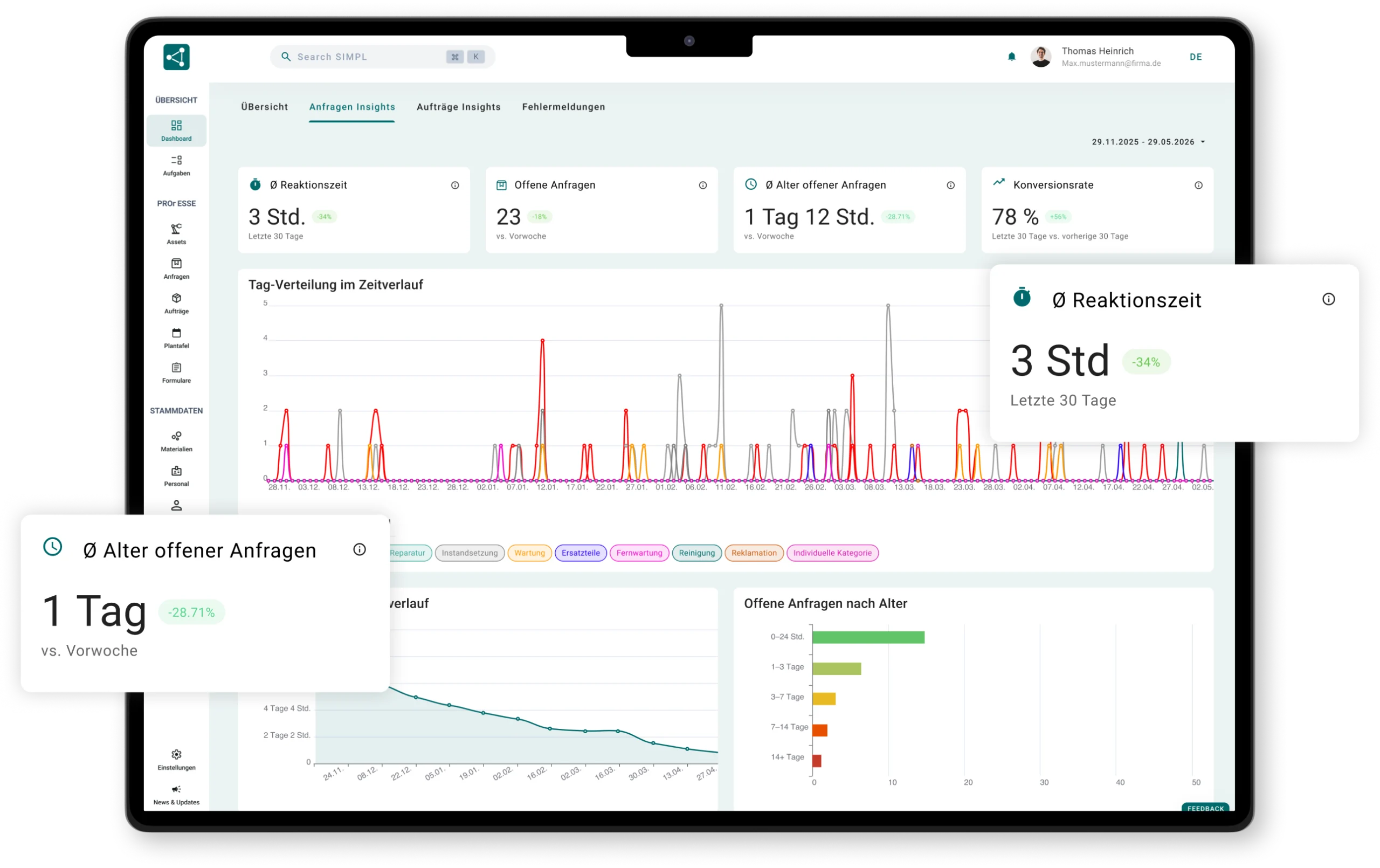This screenshot has width=1380, height=868.
Task: Open the DE language selector
Action: click(1196, 57)
